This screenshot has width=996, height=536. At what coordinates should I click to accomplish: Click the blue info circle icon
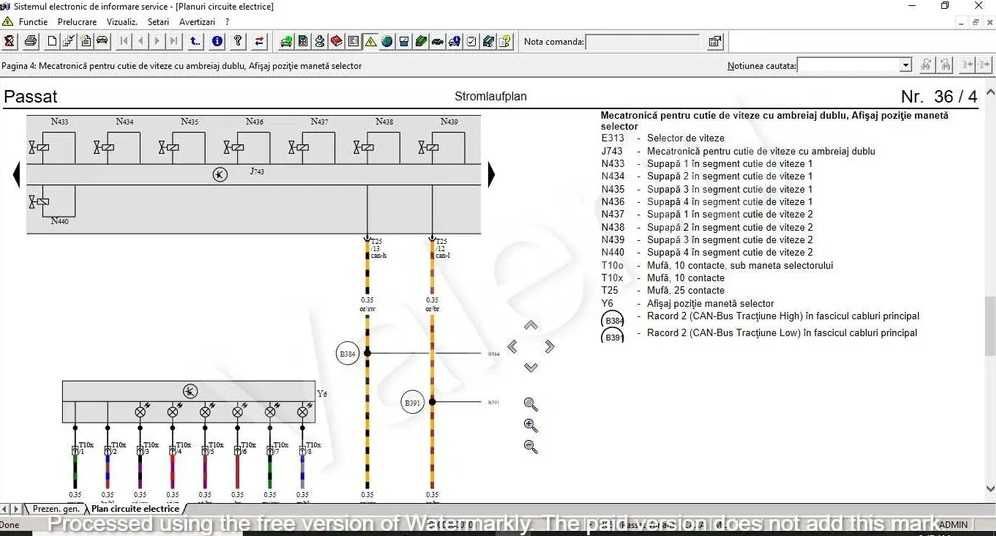coord(217,41)
